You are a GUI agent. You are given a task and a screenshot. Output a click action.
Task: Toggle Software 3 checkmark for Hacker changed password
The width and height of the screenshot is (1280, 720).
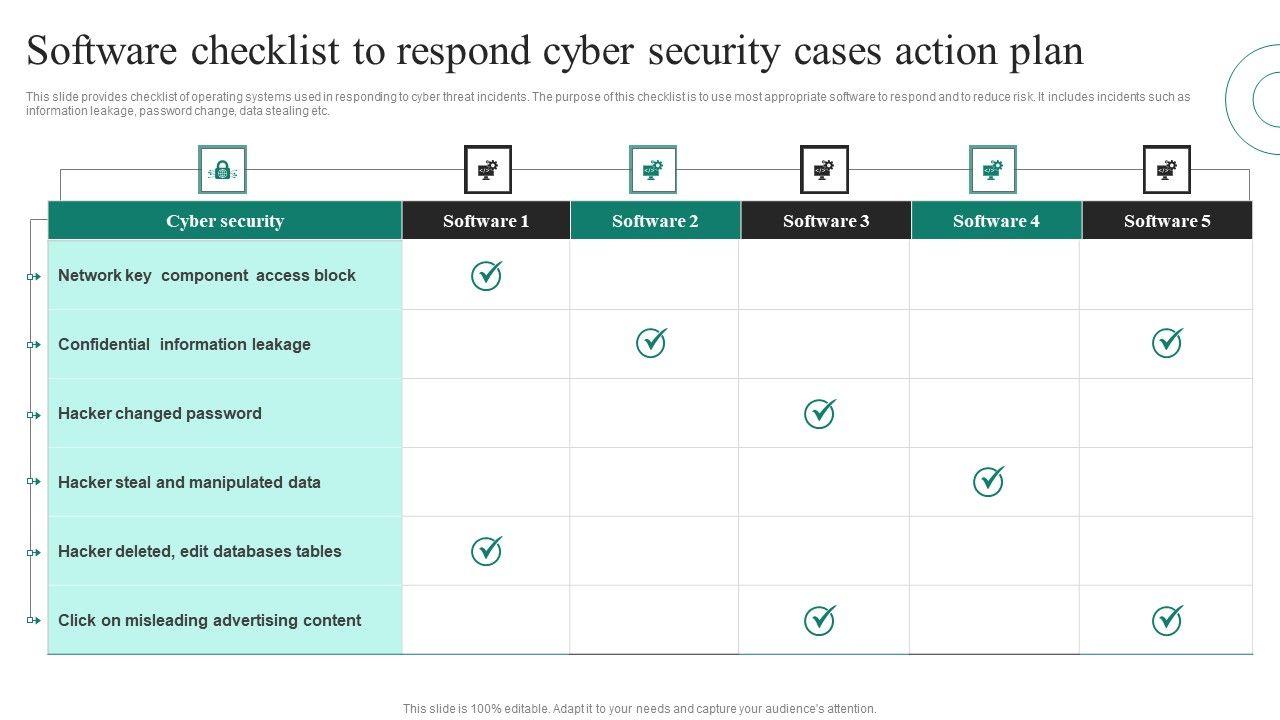(x=820, y=412)
